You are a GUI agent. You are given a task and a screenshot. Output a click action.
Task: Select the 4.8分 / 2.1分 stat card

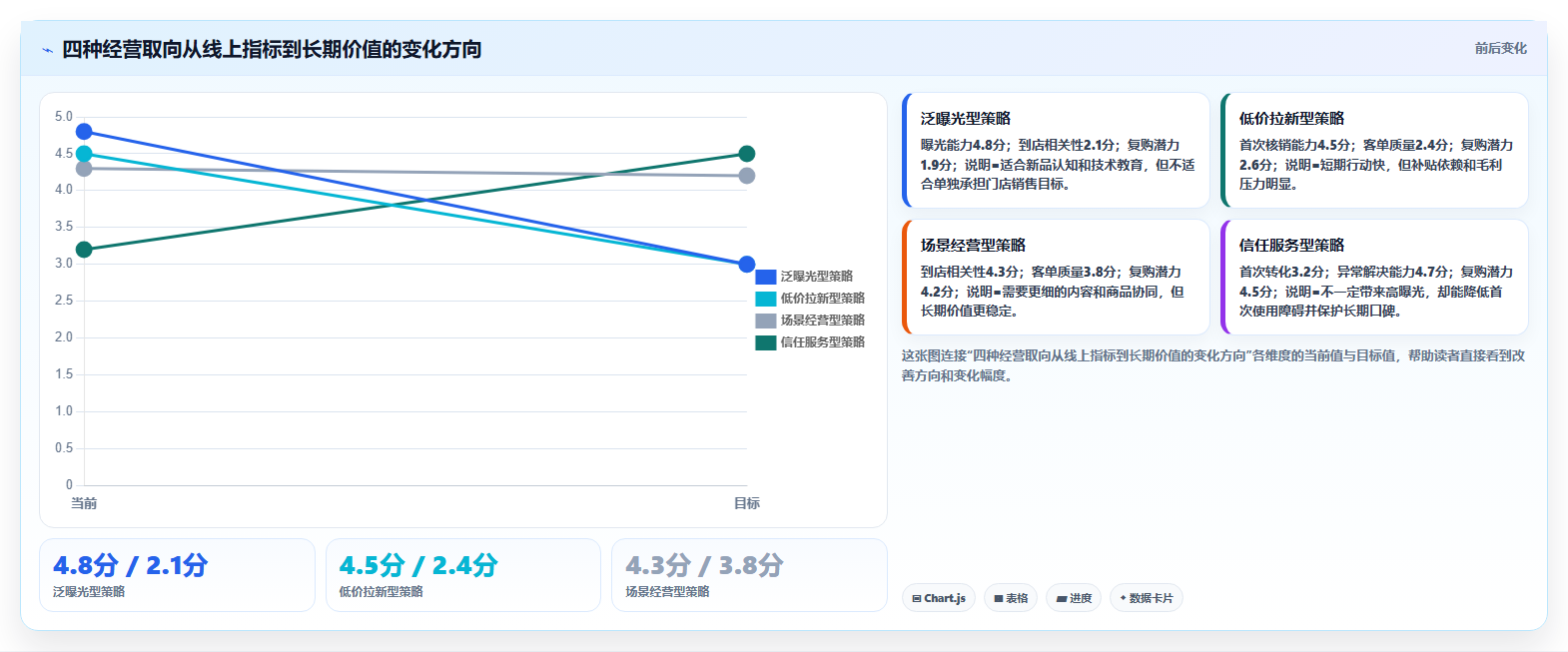coord(177,575)
